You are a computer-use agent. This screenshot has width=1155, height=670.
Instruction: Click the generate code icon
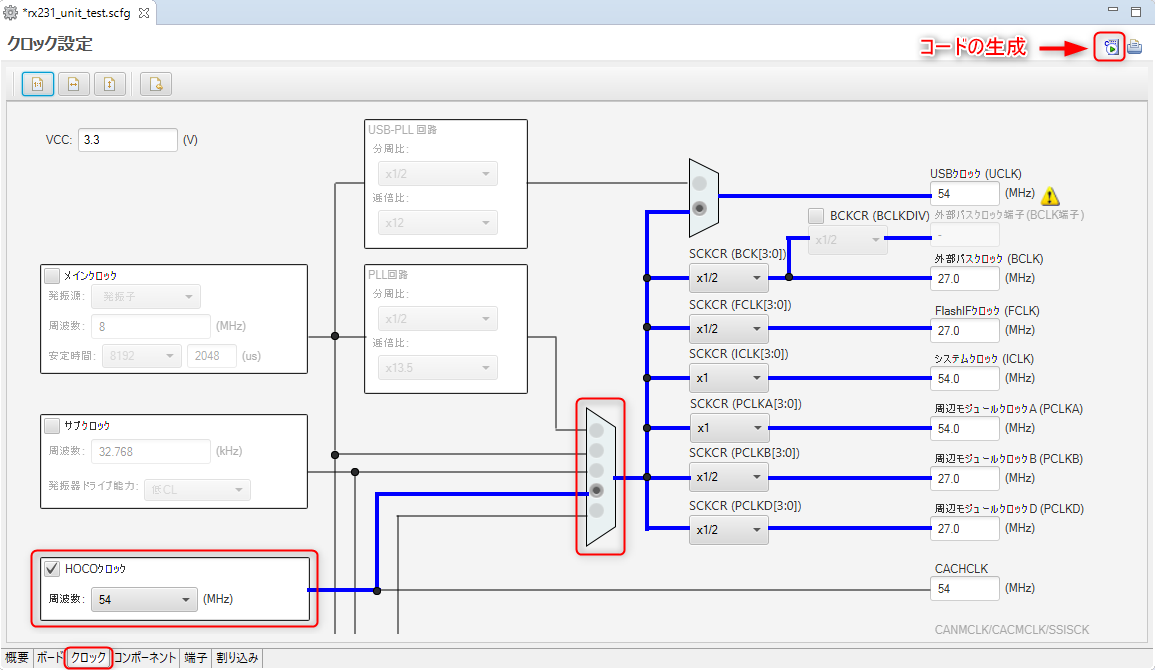click(x=1110, y=47)
